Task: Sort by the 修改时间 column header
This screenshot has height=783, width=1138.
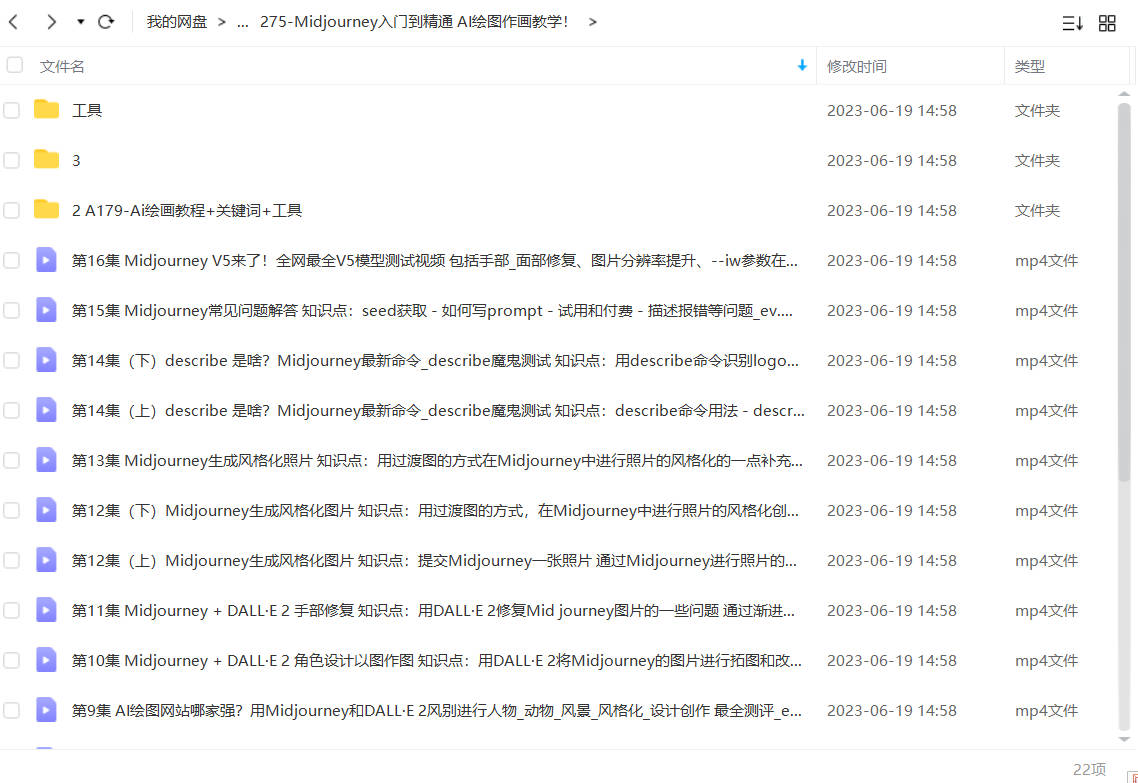Action: pos(857,67)
